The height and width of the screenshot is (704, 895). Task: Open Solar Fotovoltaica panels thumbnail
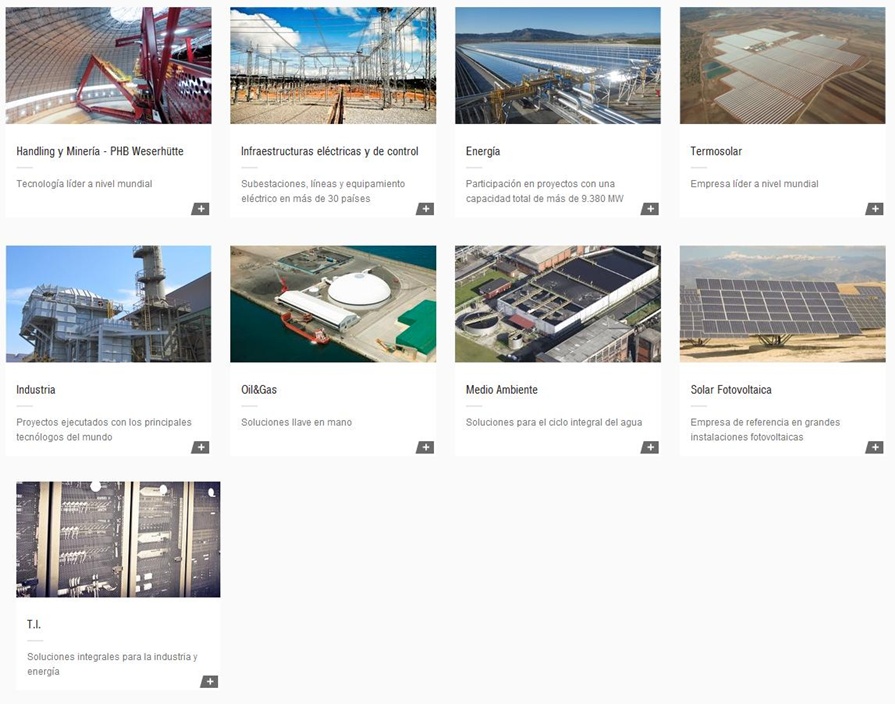(x=783, y=304)
